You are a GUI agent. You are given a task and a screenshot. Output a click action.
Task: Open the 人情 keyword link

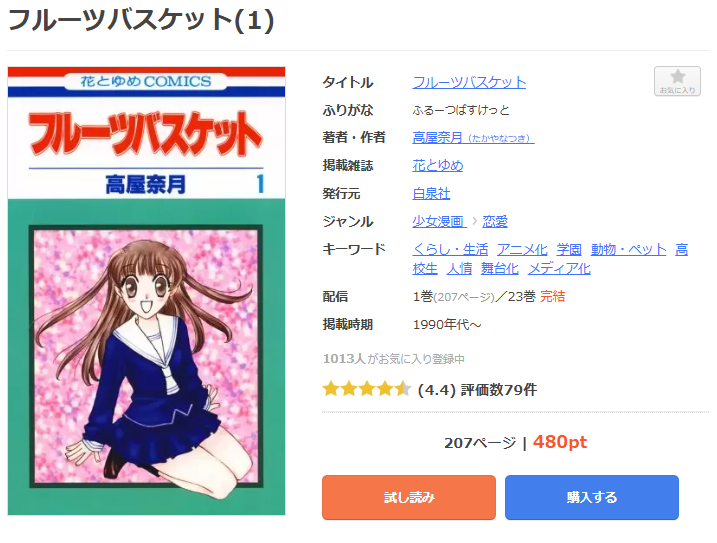459,268
